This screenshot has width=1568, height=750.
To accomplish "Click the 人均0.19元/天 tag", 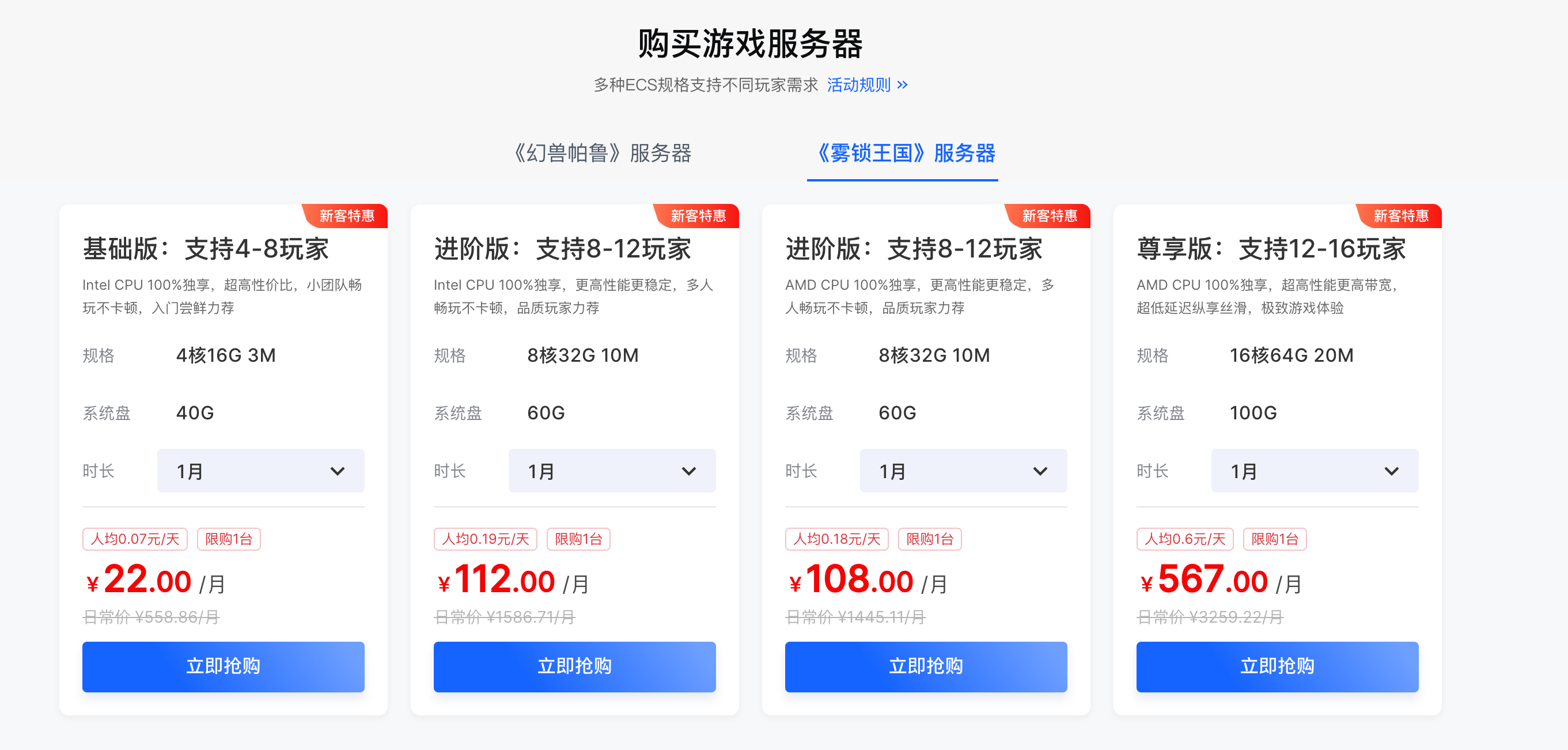I will pos(486,539).
